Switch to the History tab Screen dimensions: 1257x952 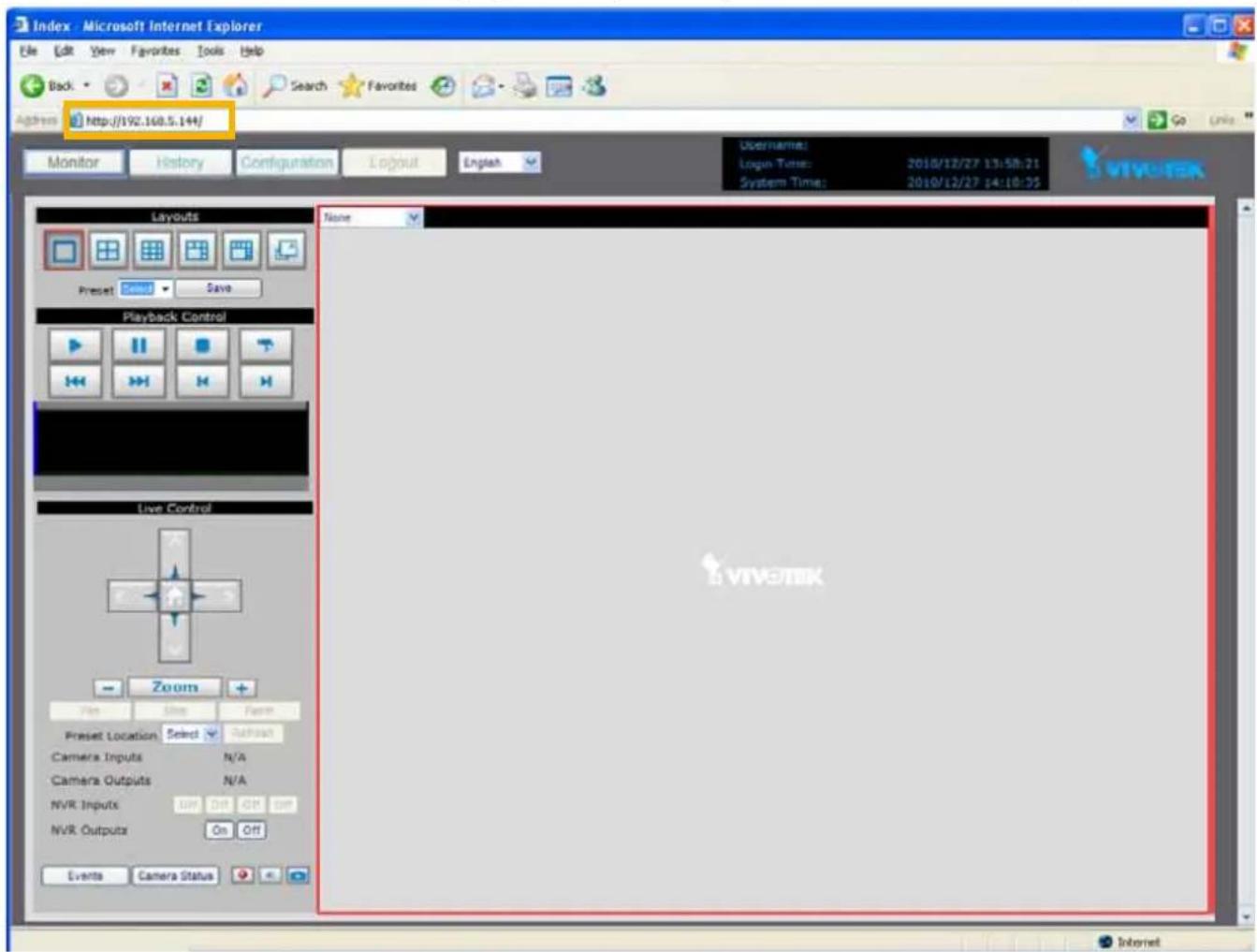tap(180, 163)
